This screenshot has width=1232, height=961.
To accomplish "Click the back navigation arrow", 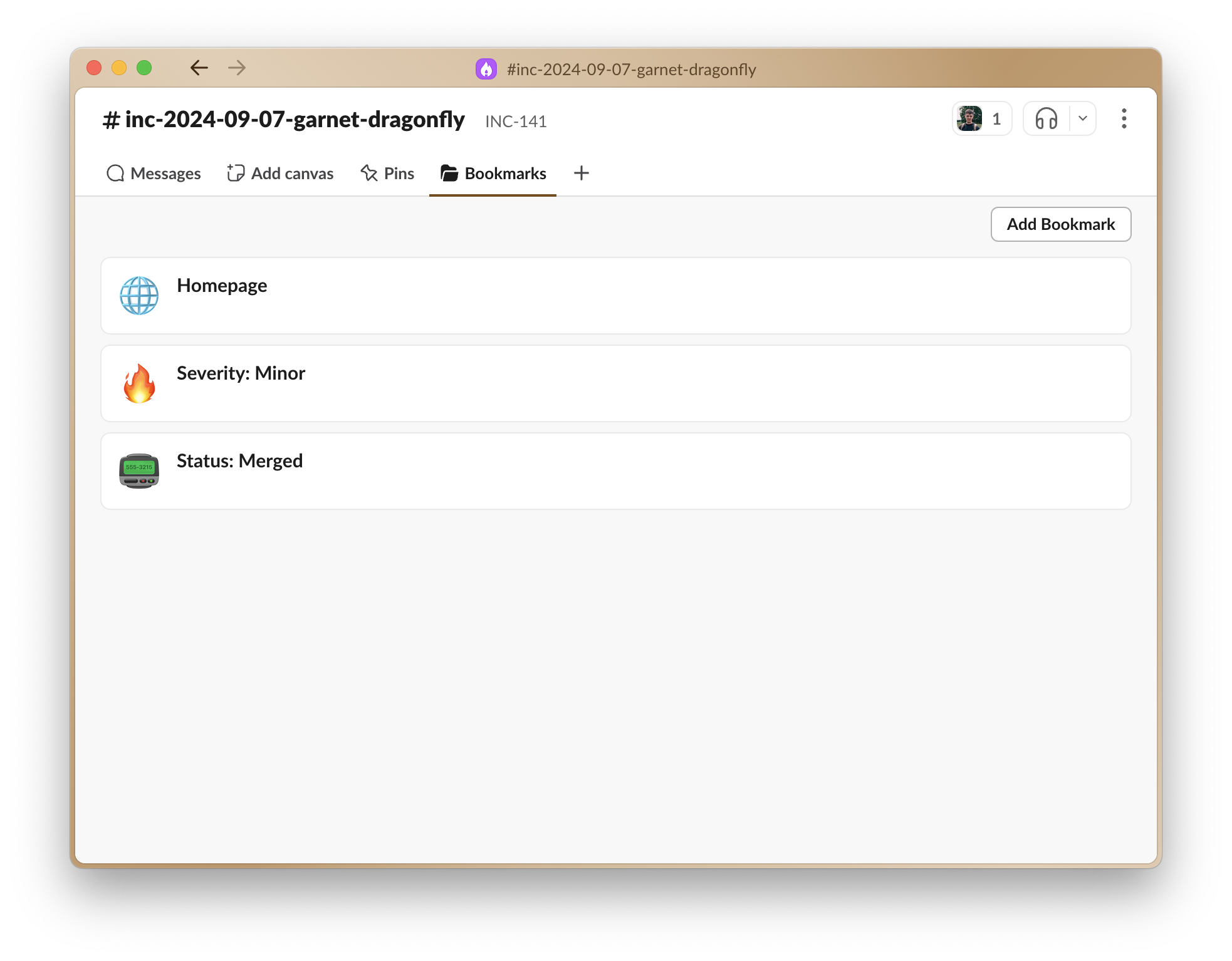I will point(199,68).
